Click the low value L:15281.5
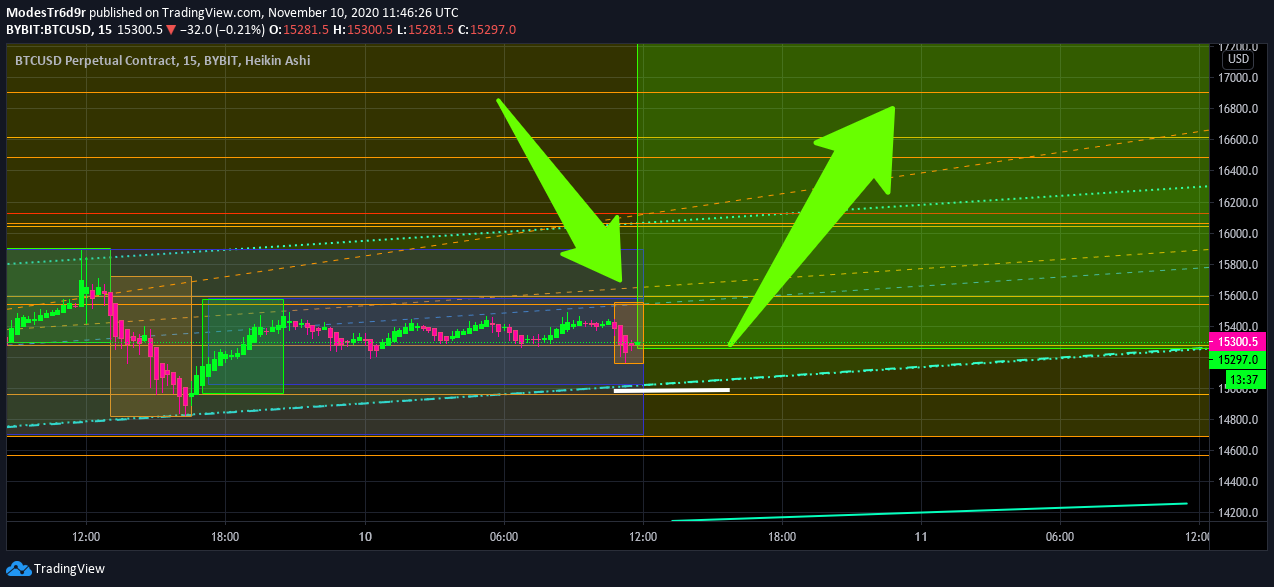Viewport: 1274px width, 587px height. pos(427,30)
